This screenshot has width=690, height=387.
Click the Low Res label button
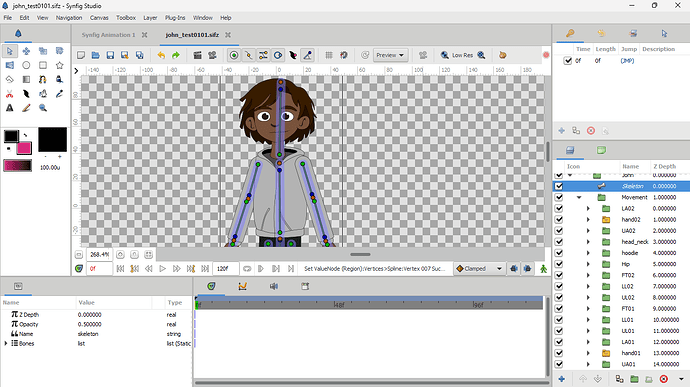click(462, 55)
